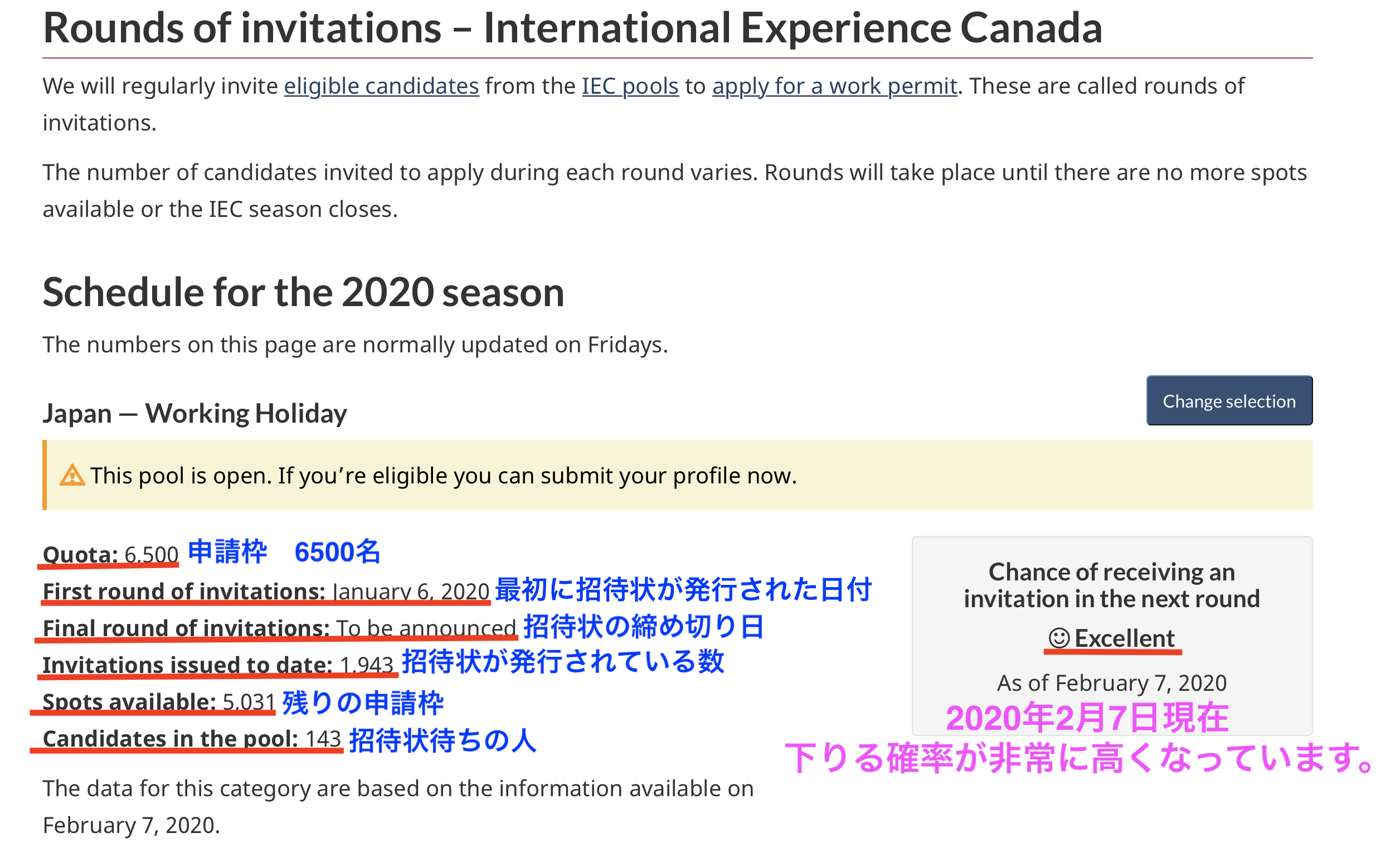Select 'Schedule for the 2020 season' heading
The width and height of the screenshot is (1400, 862).
pos(303,292)
